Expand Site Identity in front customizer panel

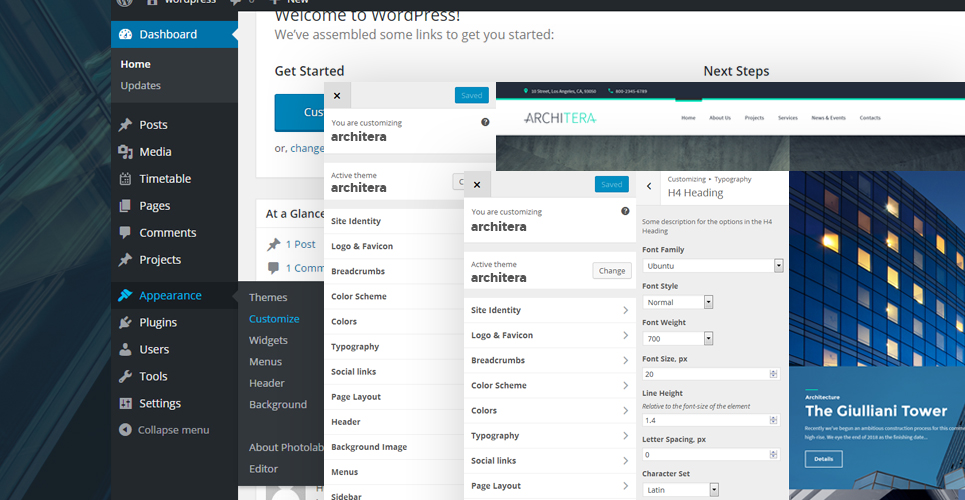pyautogui.click(x=550, y=310)
